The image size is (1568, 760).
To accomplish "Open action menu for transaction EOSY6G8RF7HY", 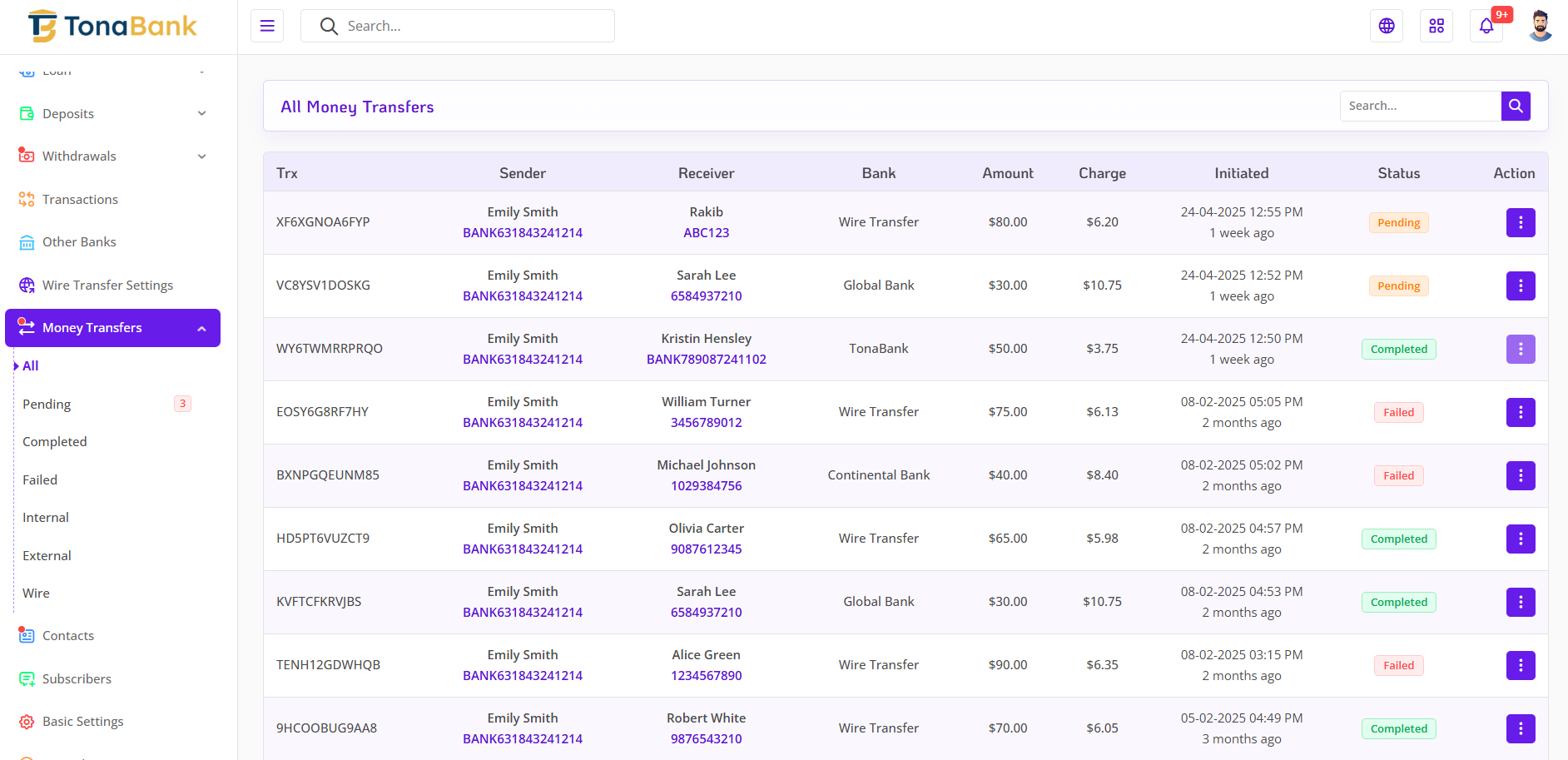I will click(x=1521, y=412).
